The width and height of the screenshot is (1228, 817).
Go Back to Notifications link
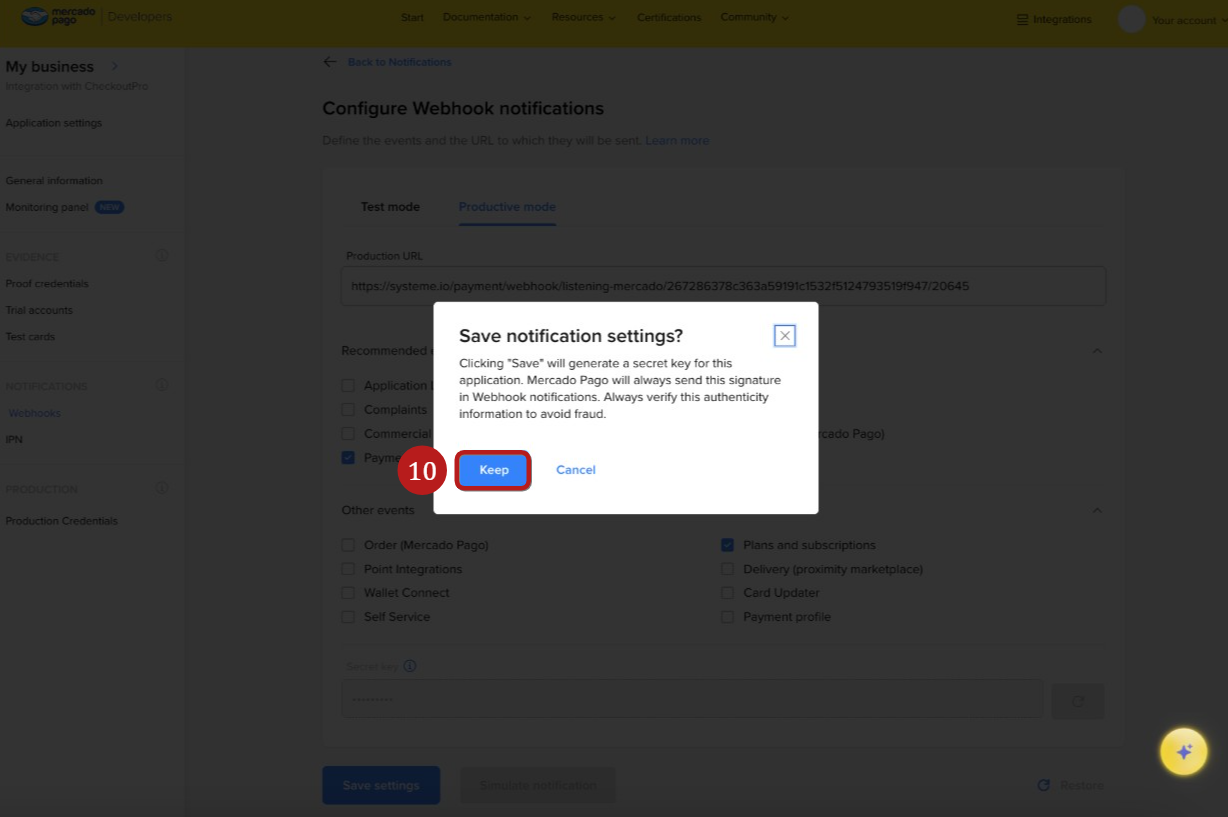tap(399, 62)
